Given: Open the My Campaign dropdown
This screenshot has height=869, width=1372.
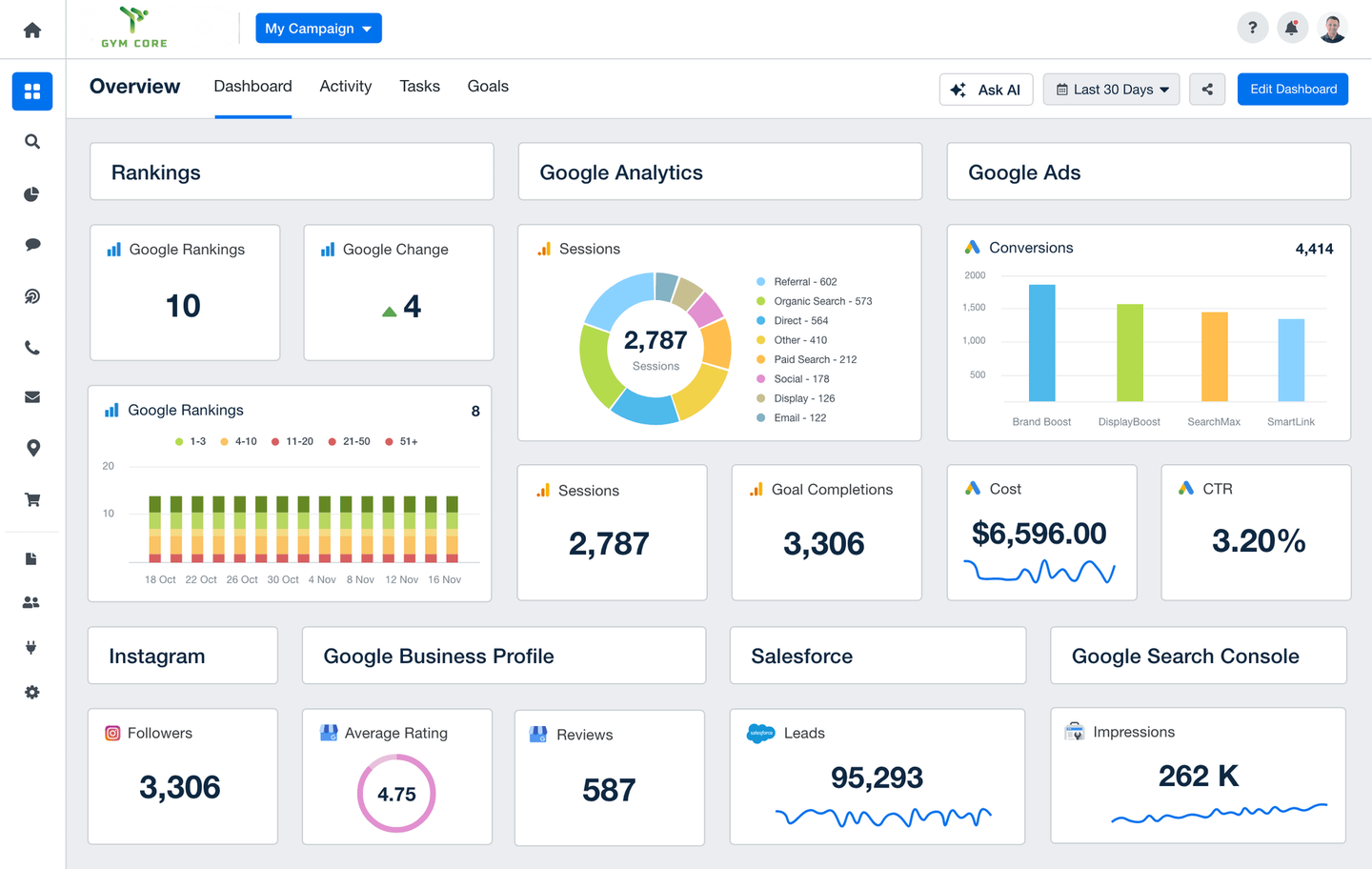Looking at the screenshot, I should (x=318, y=29).
